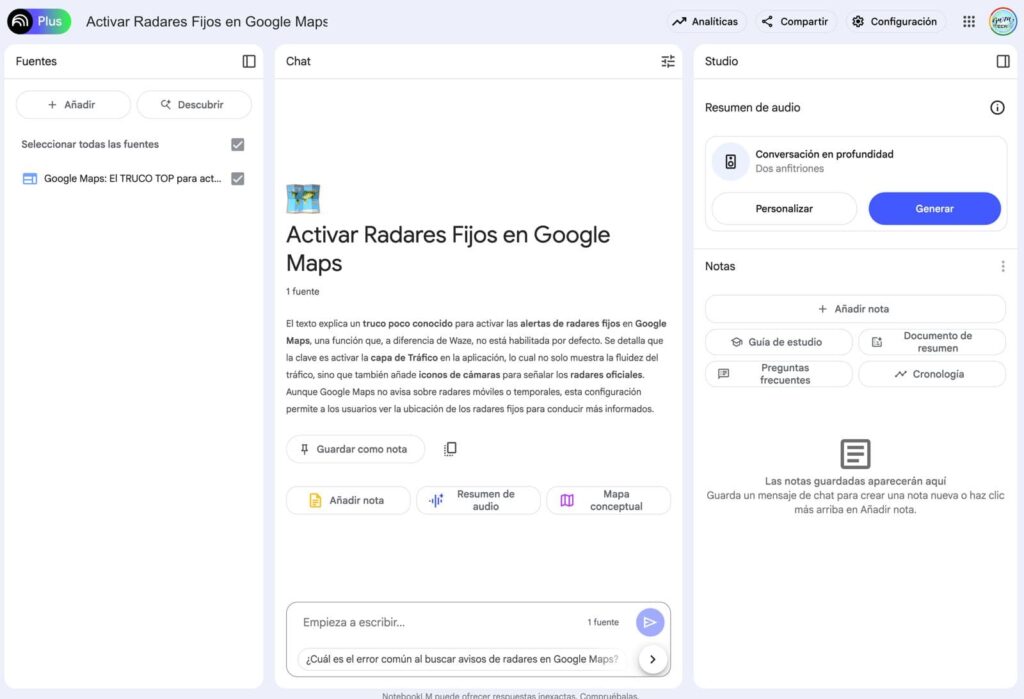Open Notas more options menu

point(1003,267)
